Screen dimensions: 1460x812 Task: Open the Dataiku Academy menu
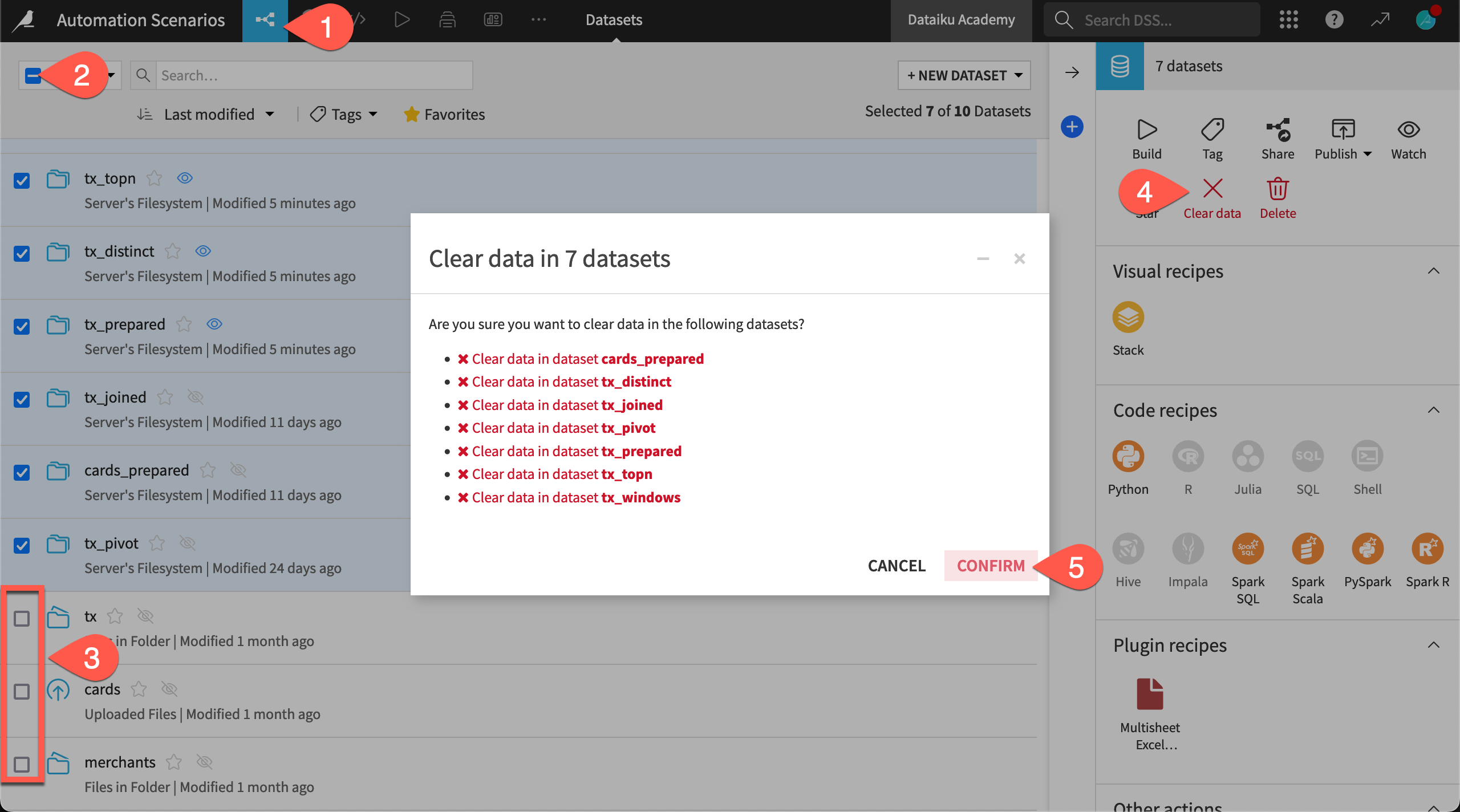(961, 20)
